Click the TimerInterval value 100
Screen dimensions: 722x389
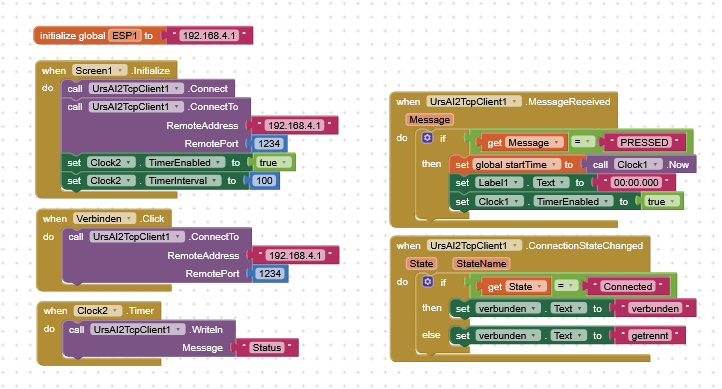point(264,180)
